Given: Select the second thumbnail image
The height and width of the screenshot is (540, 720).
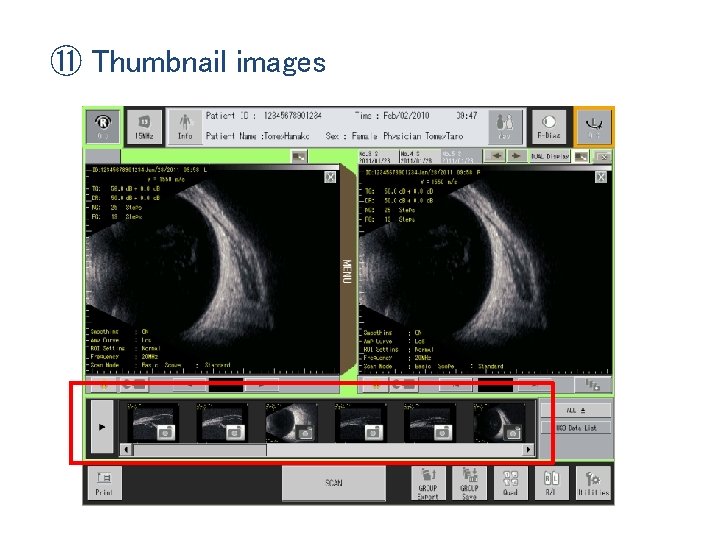Looking at the screenshot, I should (x=220, y=423).
